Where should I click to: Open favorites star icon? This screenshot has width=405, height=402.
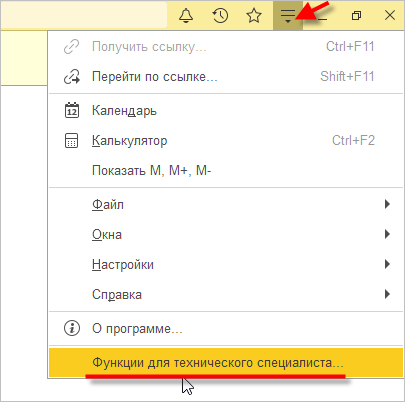coord(254,15)
